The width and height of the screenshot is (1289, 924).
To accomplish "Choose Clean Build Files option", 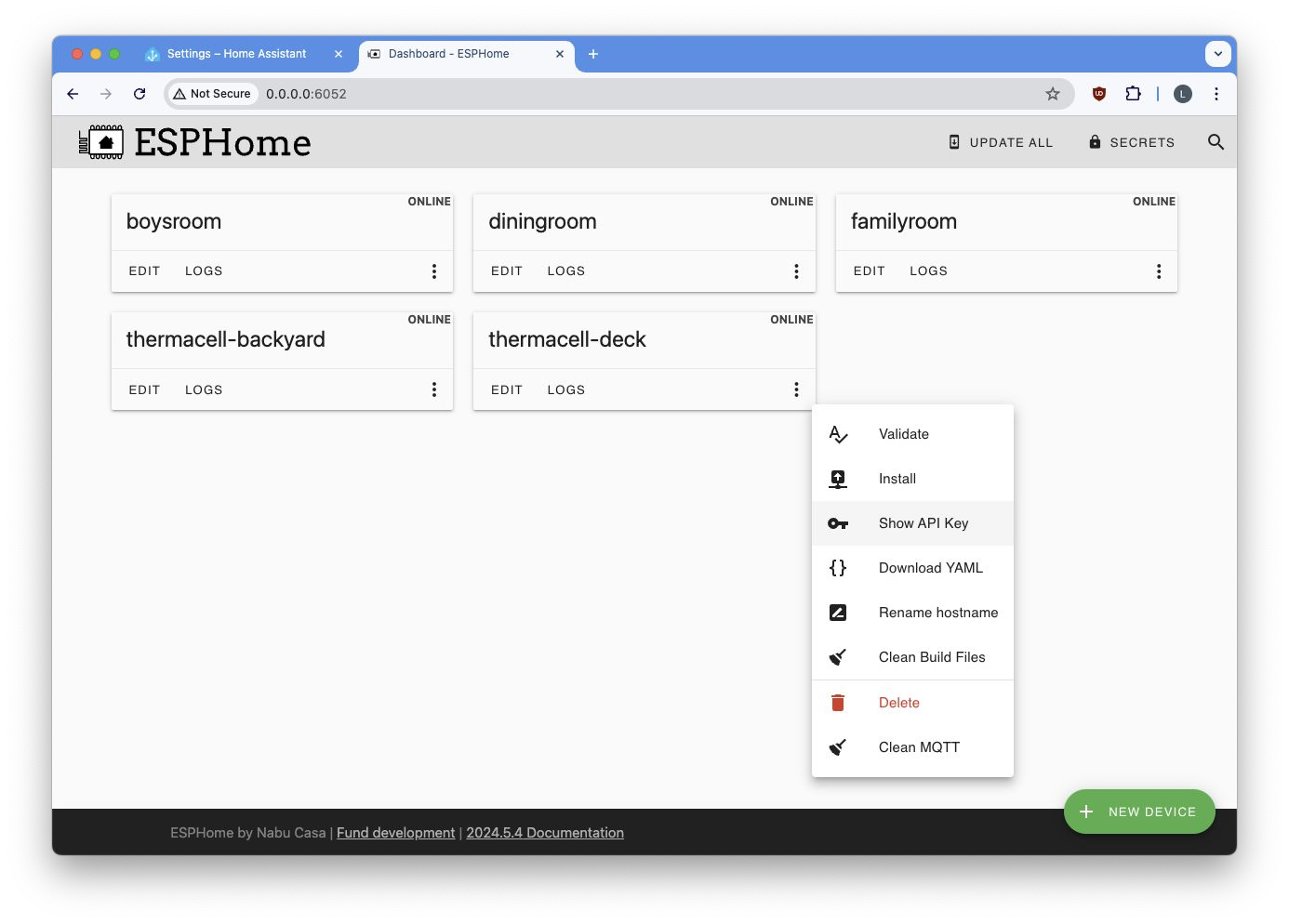I will click(912, 657).
